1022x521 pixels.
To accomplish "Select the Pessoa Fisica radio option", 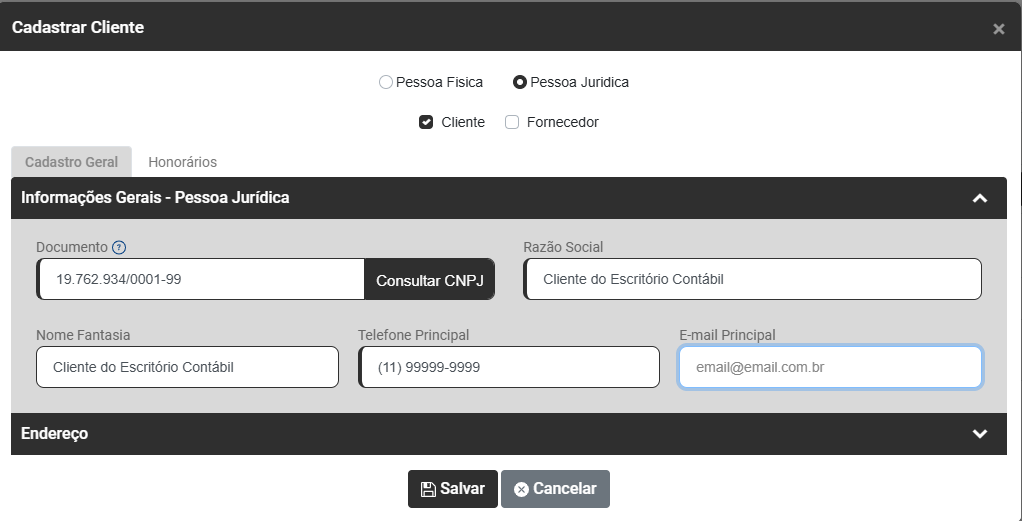I will pos(386,83).
